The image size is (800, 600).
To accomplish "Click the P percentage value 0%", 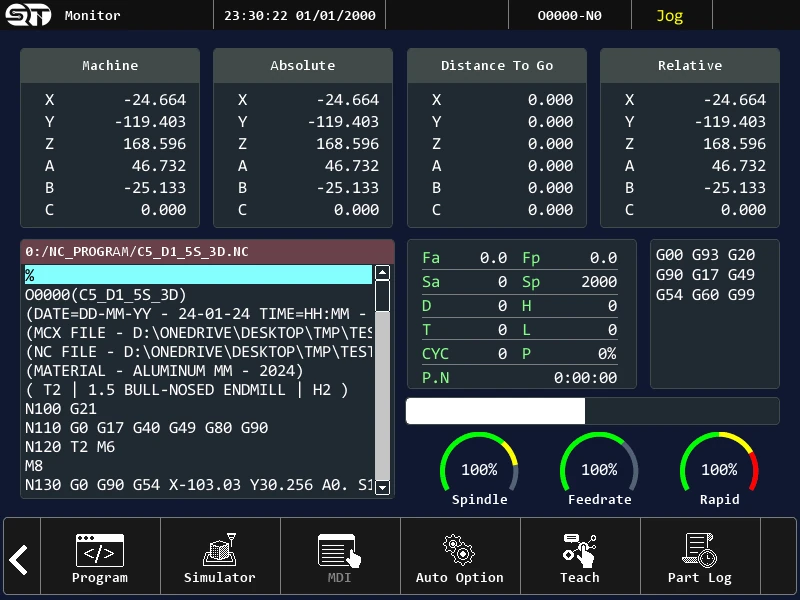I will (607, 354).
